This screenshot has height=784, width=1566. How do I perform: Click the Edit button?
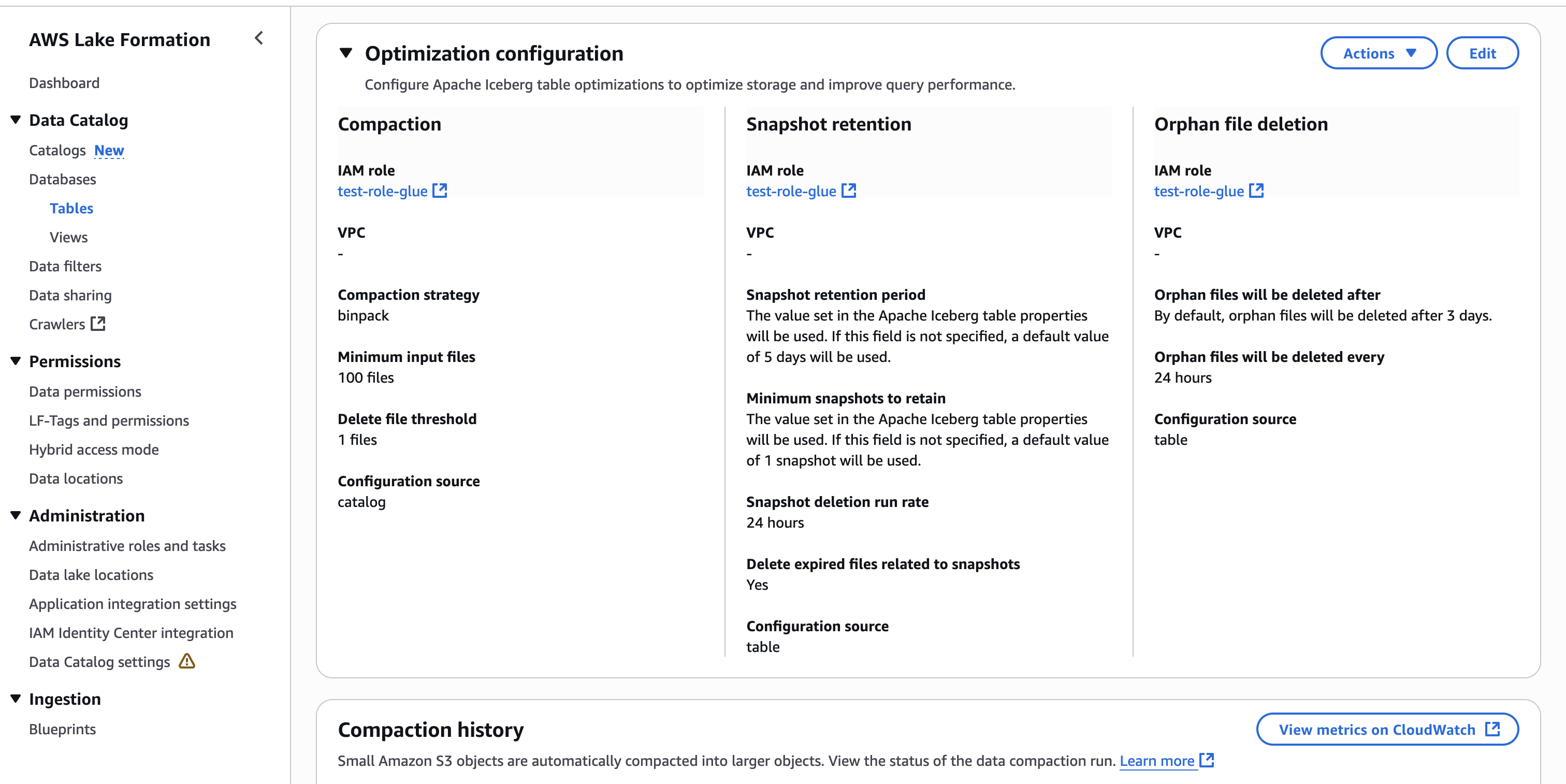1482,53
